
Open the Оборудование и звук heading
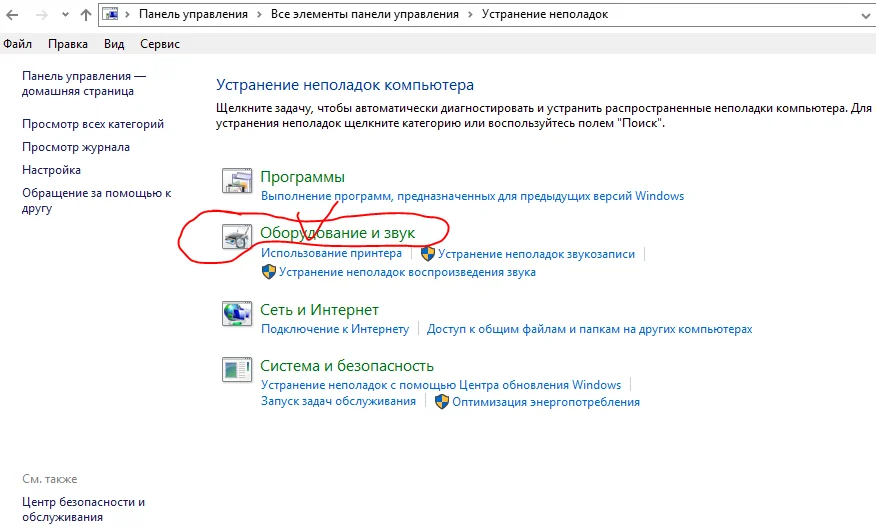click(x=337, y=233)
